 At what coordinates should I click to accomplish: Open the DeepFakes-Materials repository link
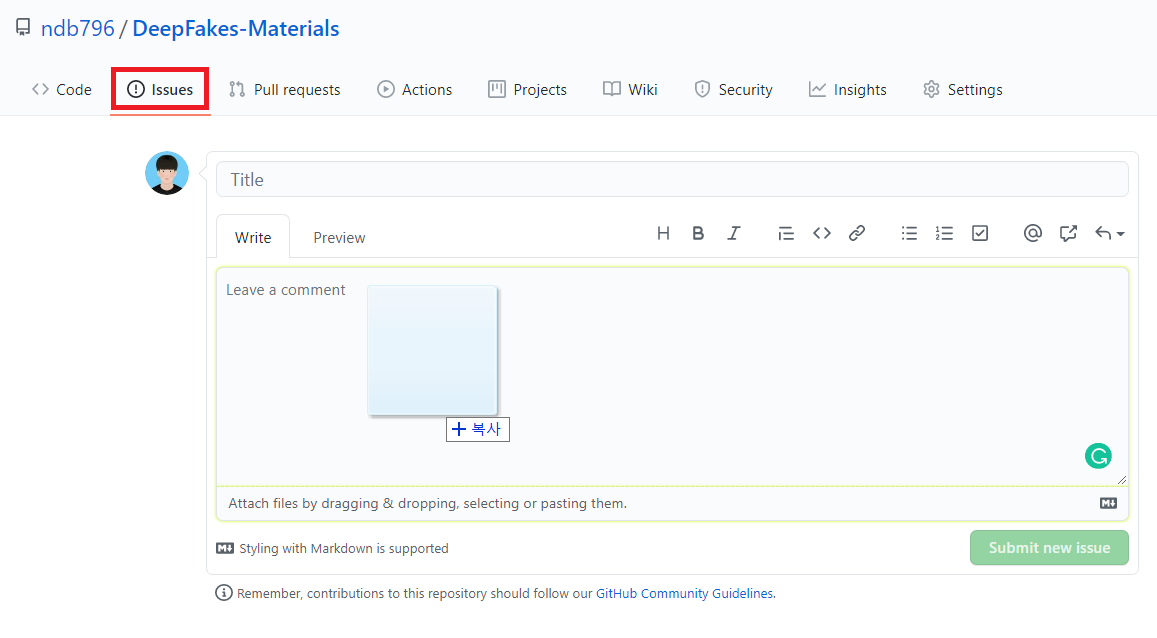236,29
